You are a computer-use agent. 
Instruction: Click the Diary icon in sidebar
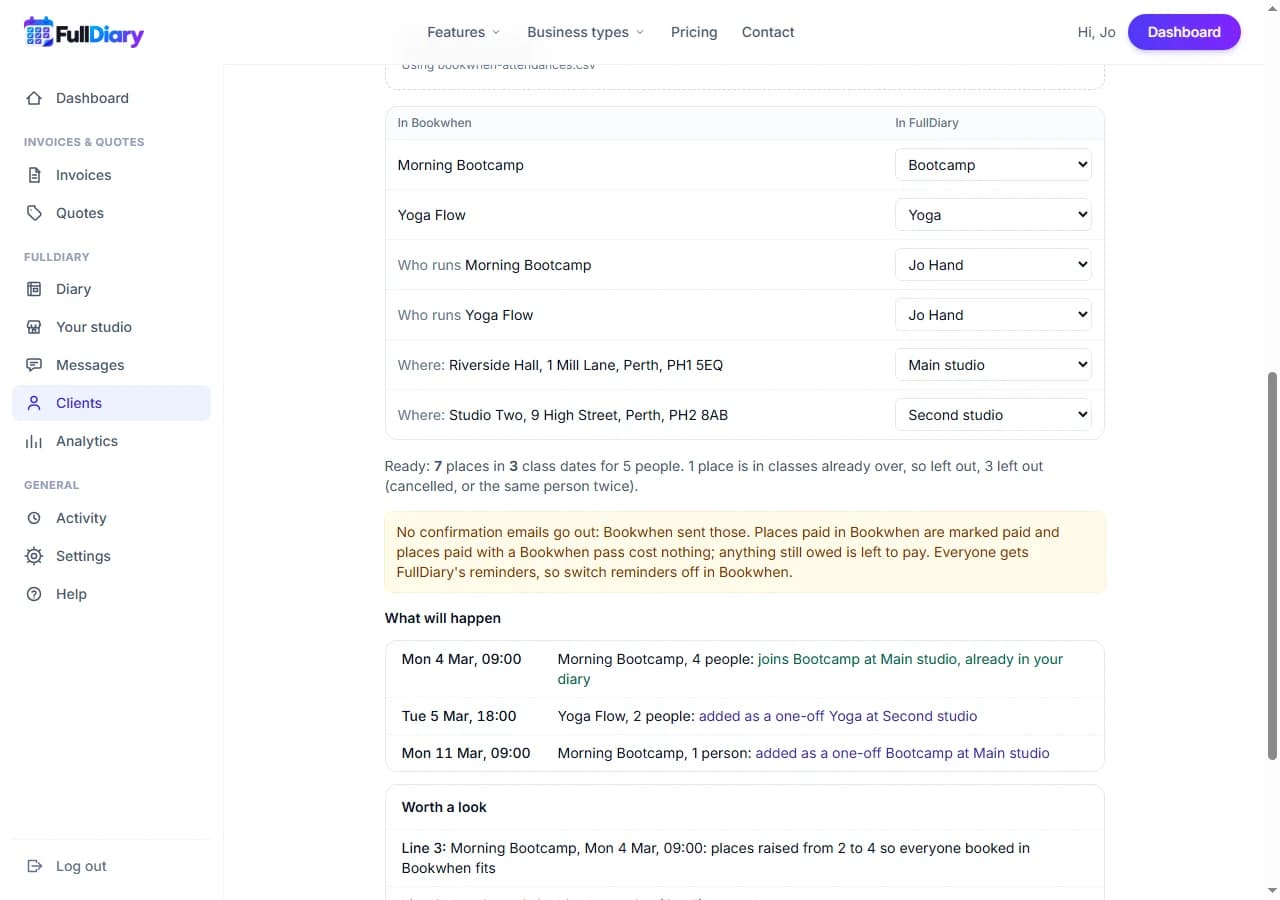pyautogui.click(x=34, y=289)
